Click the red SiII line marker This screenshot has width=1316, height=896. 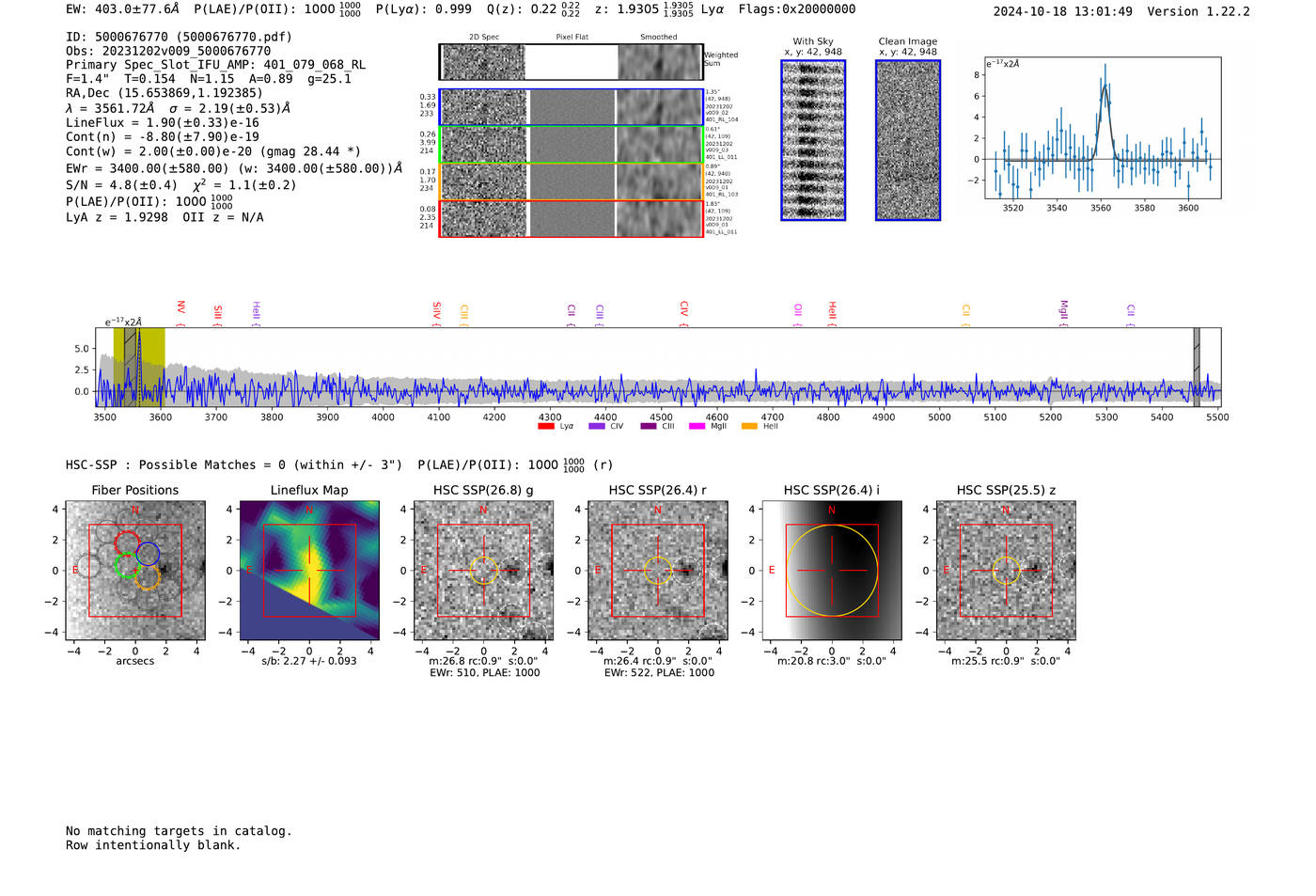pos(217,316)
